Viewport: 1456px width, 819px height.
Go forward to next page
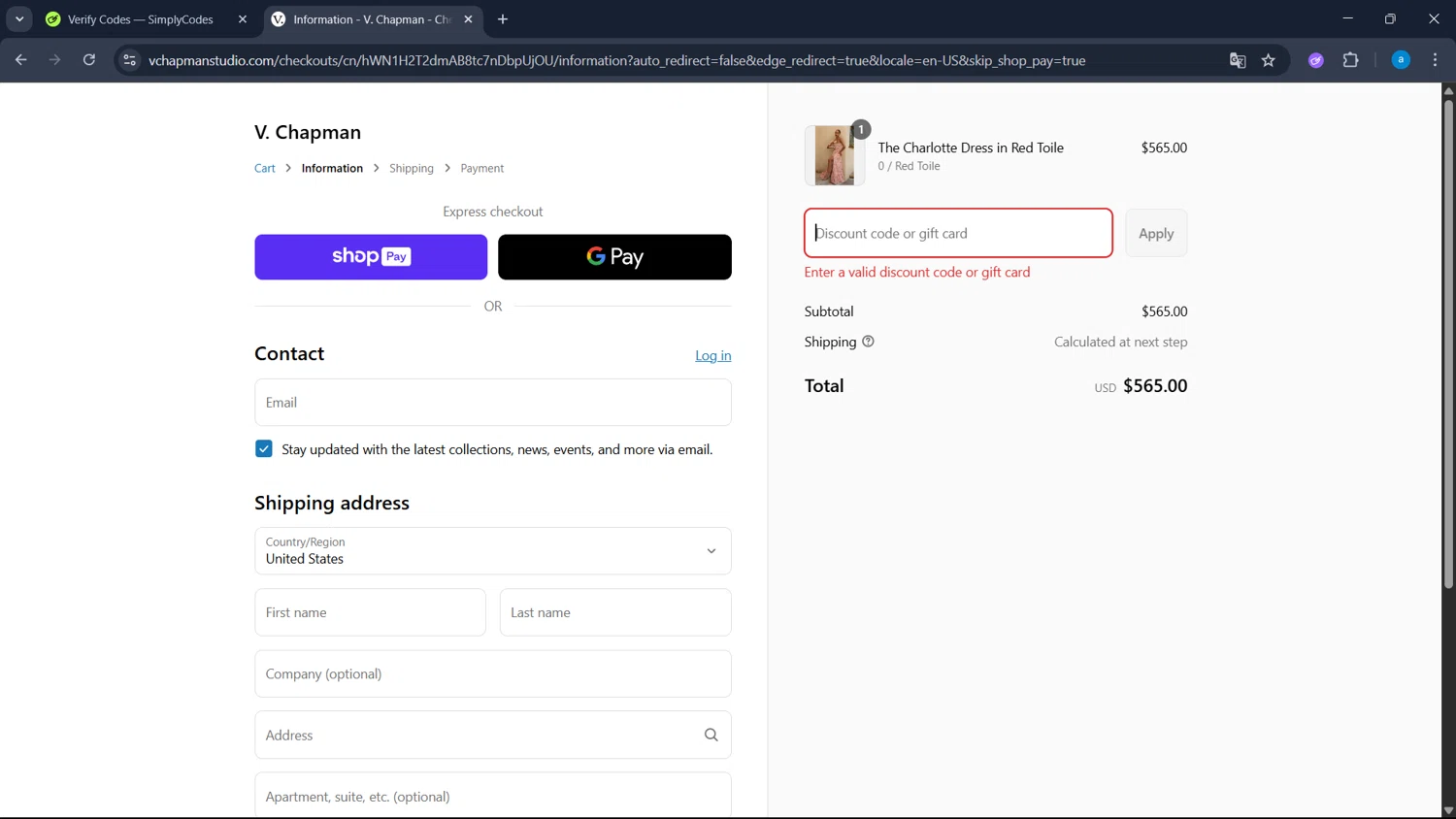click(x=55, y=60)
